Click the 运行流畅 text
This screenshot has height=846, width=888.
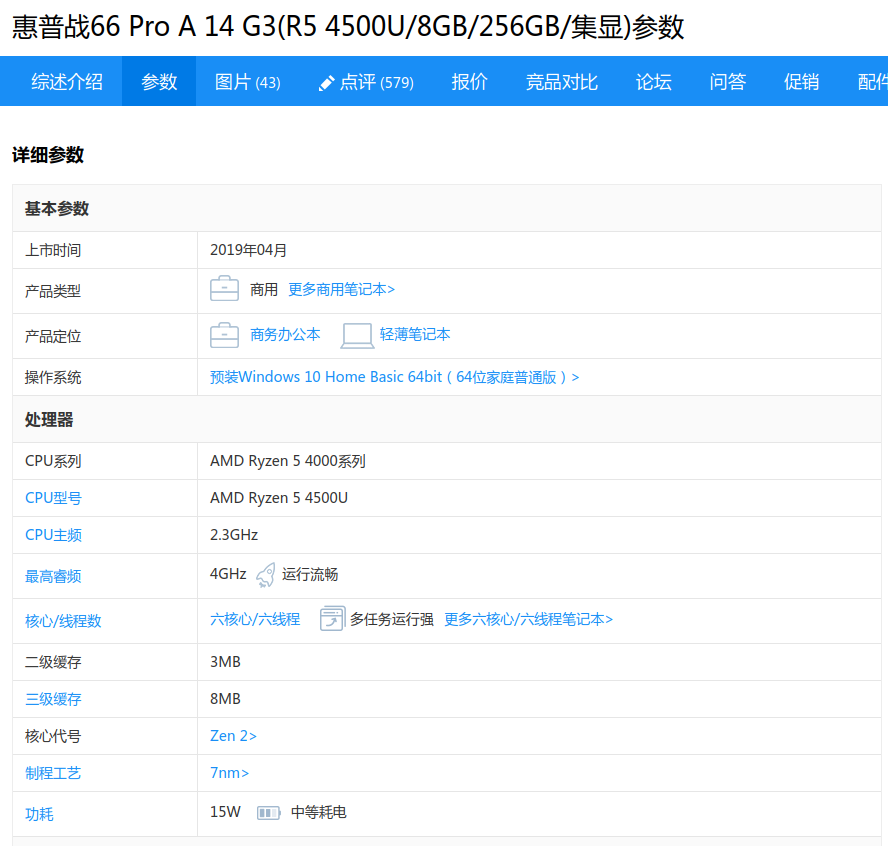click(x=310, y=574)
